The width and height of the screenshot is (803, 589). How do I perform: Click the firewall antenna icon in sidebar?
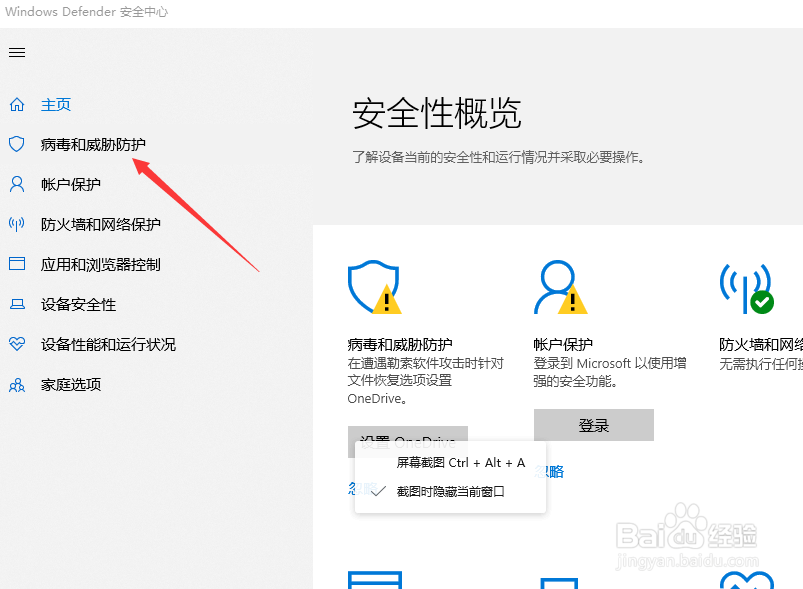pyautogui.click(x=17, y=224)
